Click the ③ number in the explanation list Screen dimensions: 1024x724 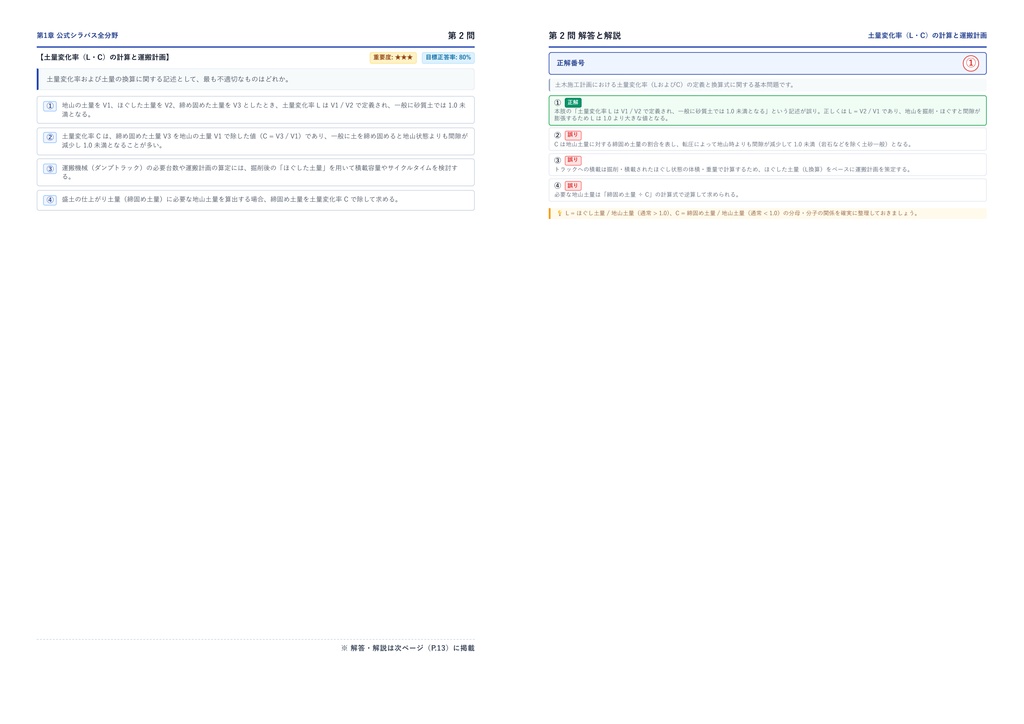(557, 160)
